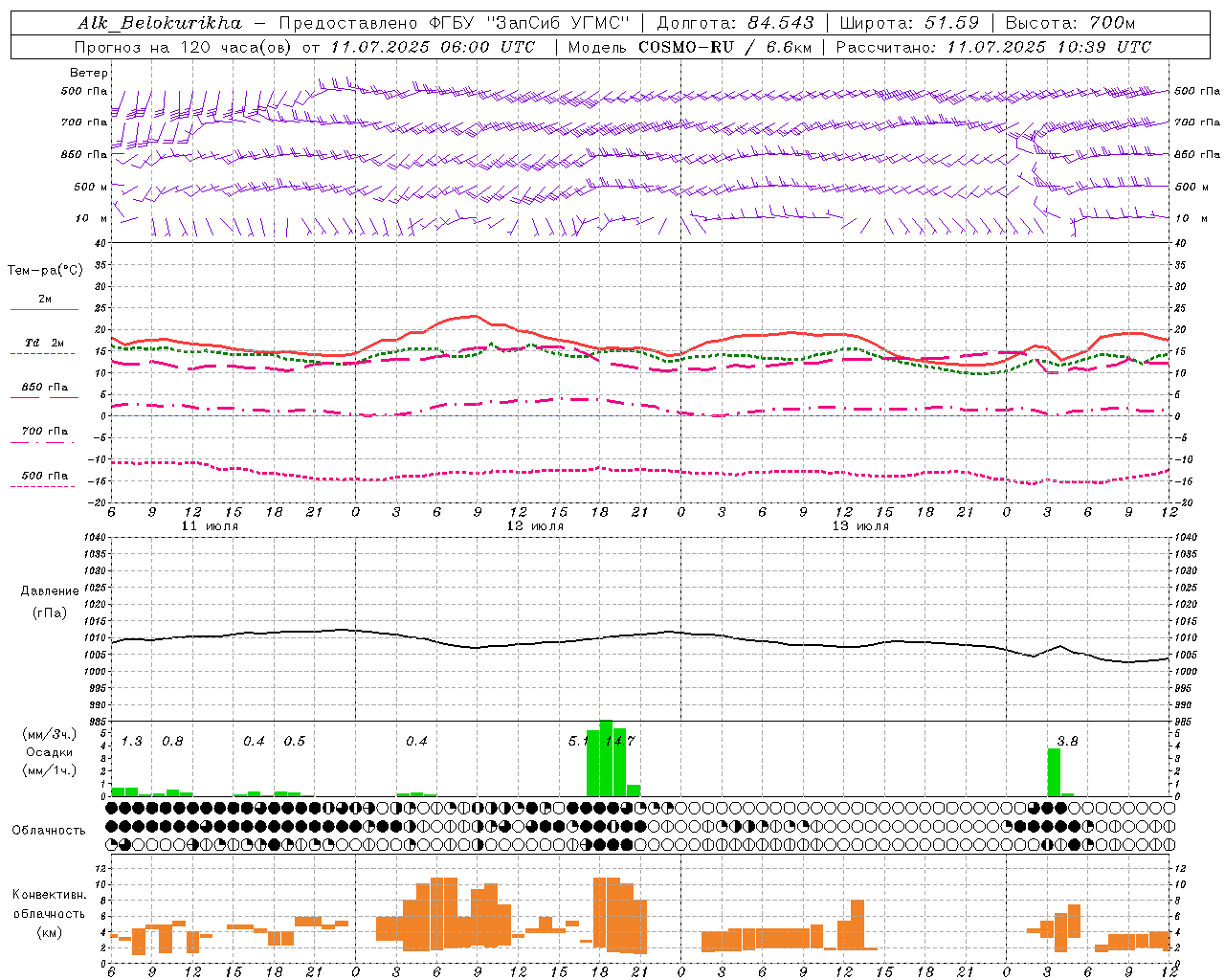Image resolution: width=1225 pixels, height=980 pixels.
Task: Click the Высота: 700м elevation text
Action: [1070, 23]
